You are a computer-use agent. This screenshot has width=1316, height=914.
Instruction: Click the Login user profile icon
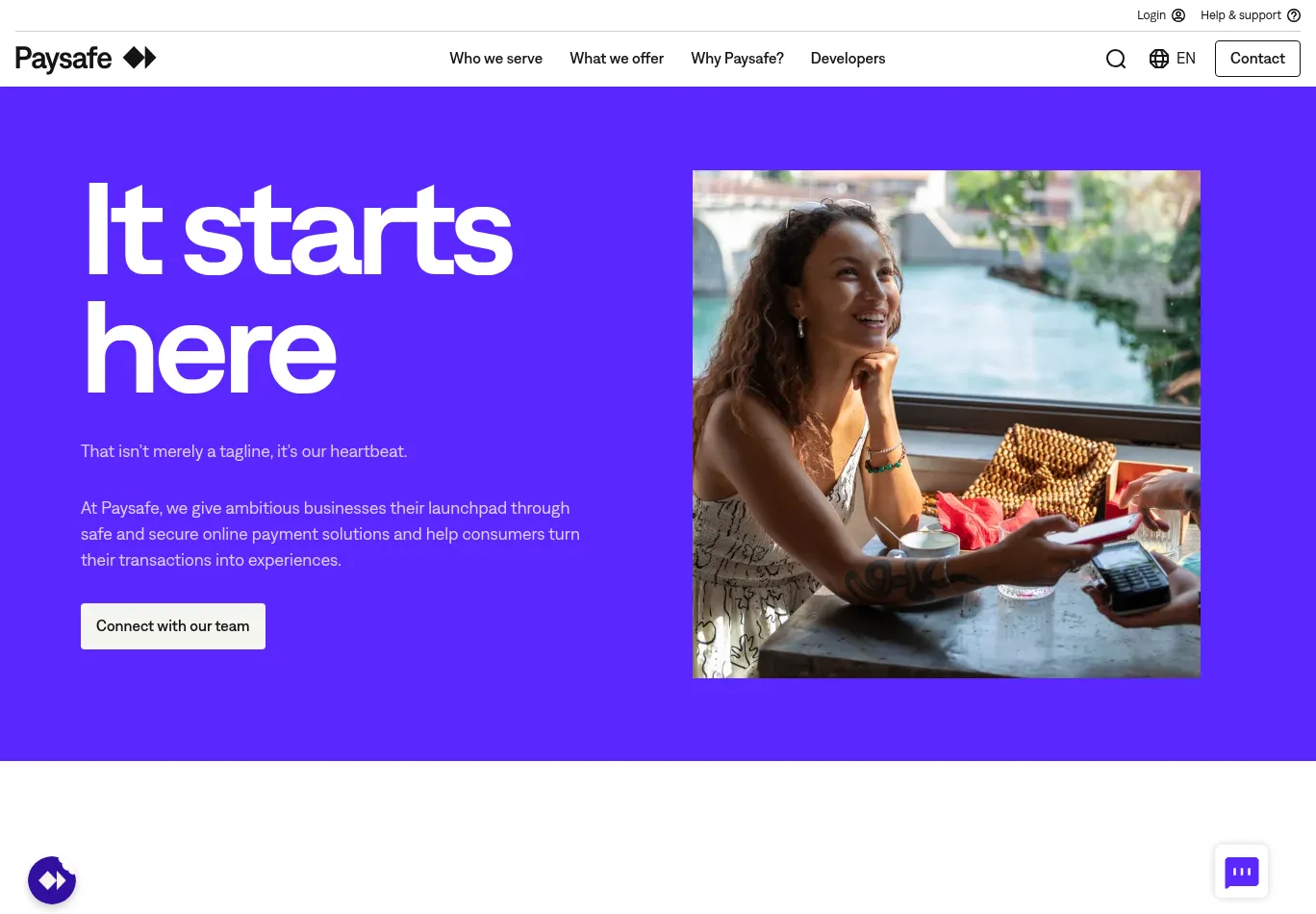pos(1178,15)
